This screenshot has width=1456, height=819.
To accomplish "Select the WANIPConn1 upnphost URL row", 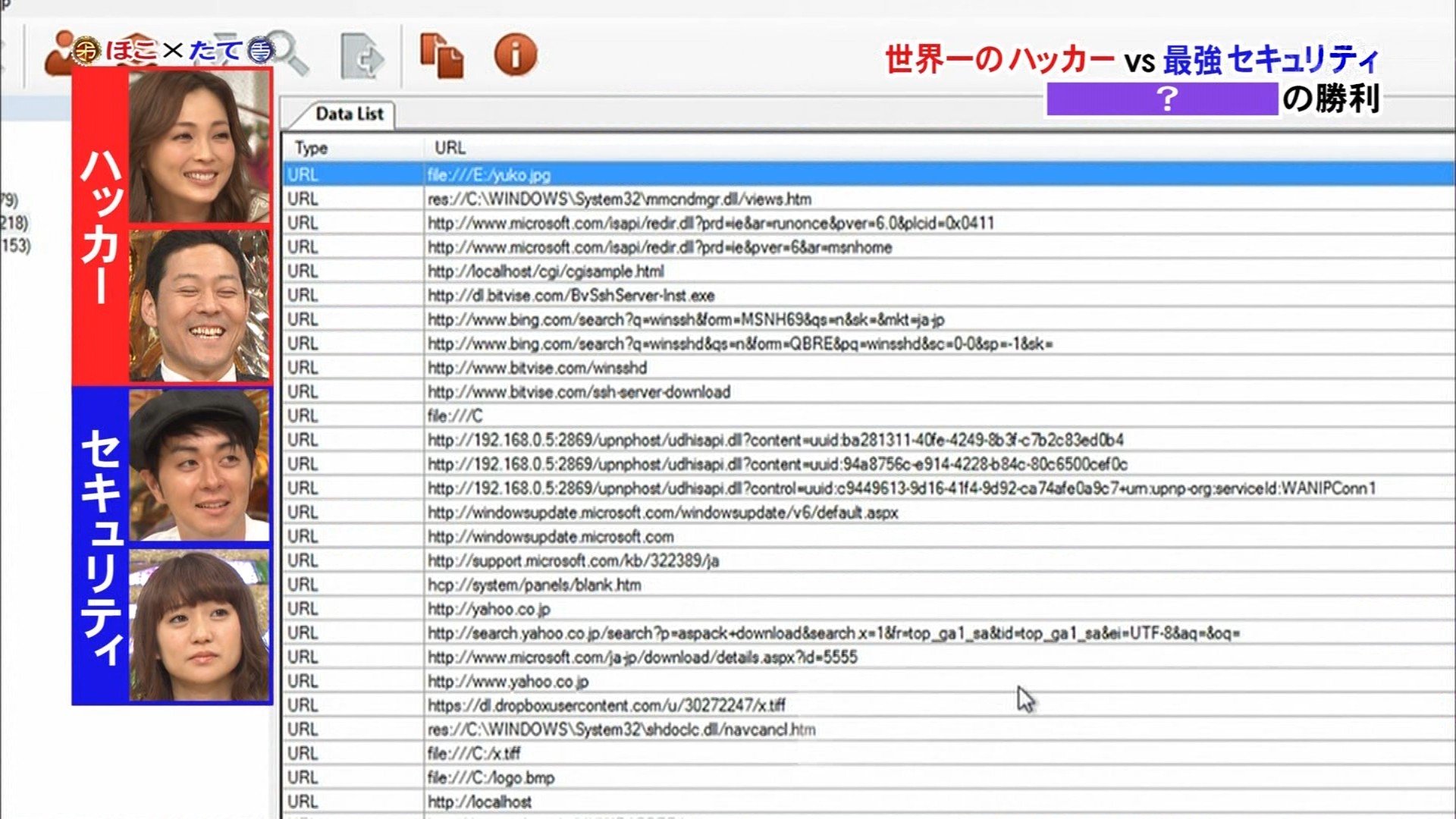I will (901, 488).
